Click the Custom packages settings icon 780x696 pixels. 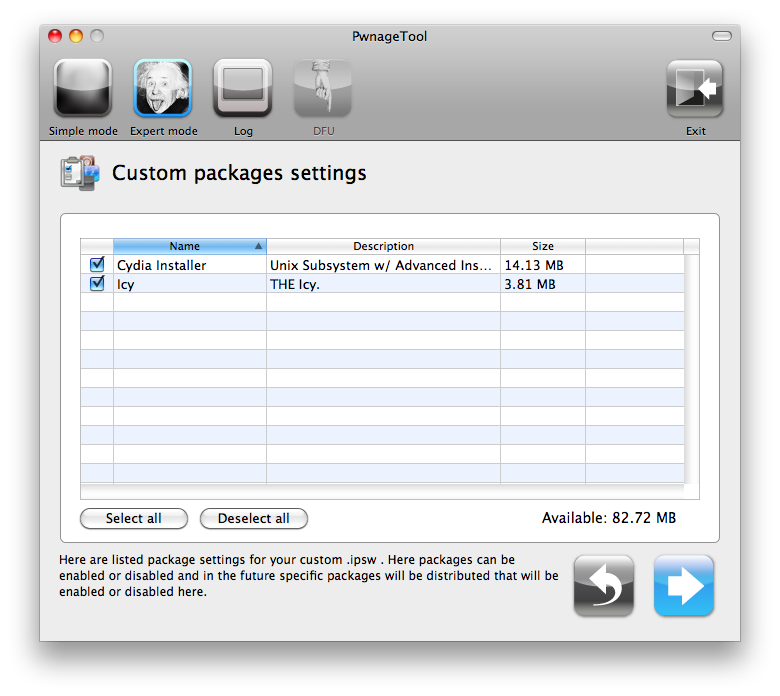point(80,173)
